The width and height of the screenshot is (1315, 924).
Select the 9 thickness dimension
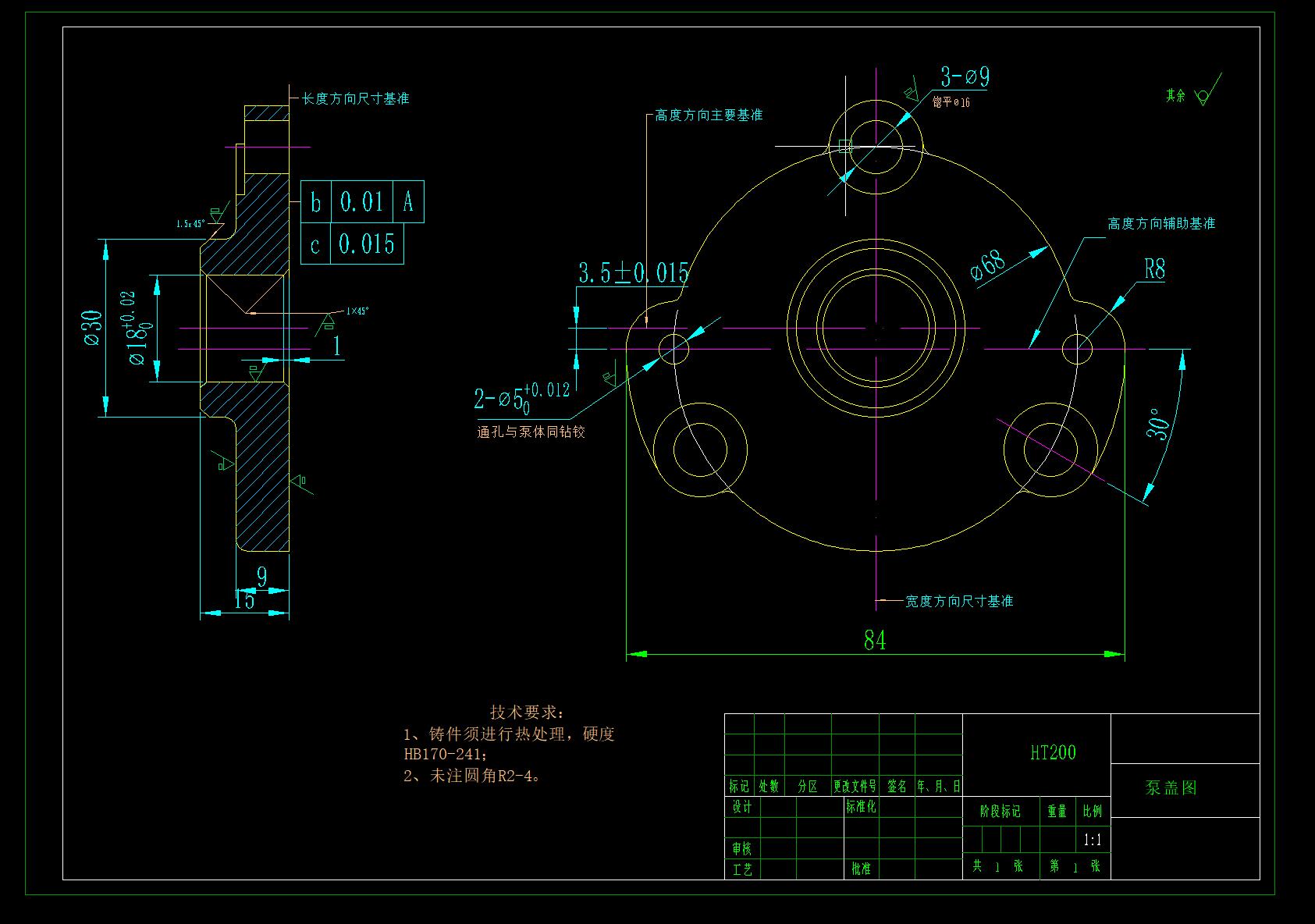tap(262, 577)
